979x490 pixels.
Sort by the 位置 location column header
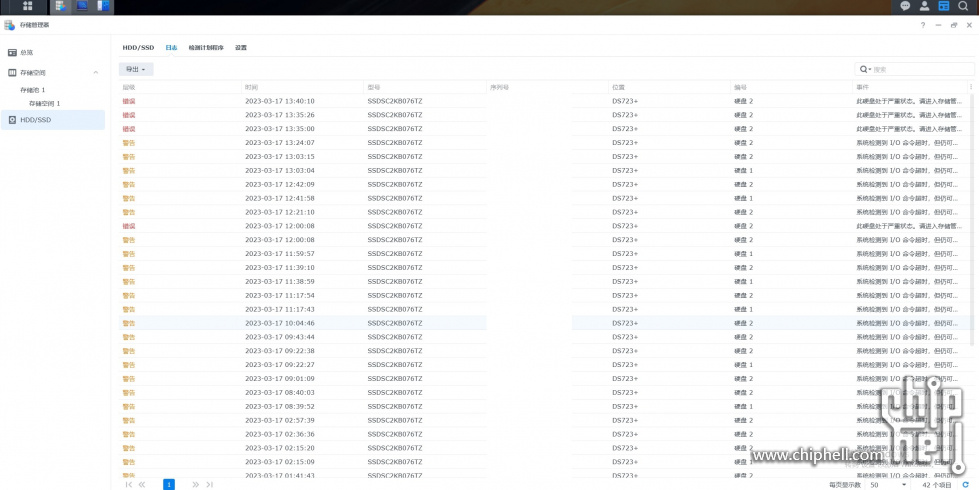pyautogui.click(x=669, y=87)
